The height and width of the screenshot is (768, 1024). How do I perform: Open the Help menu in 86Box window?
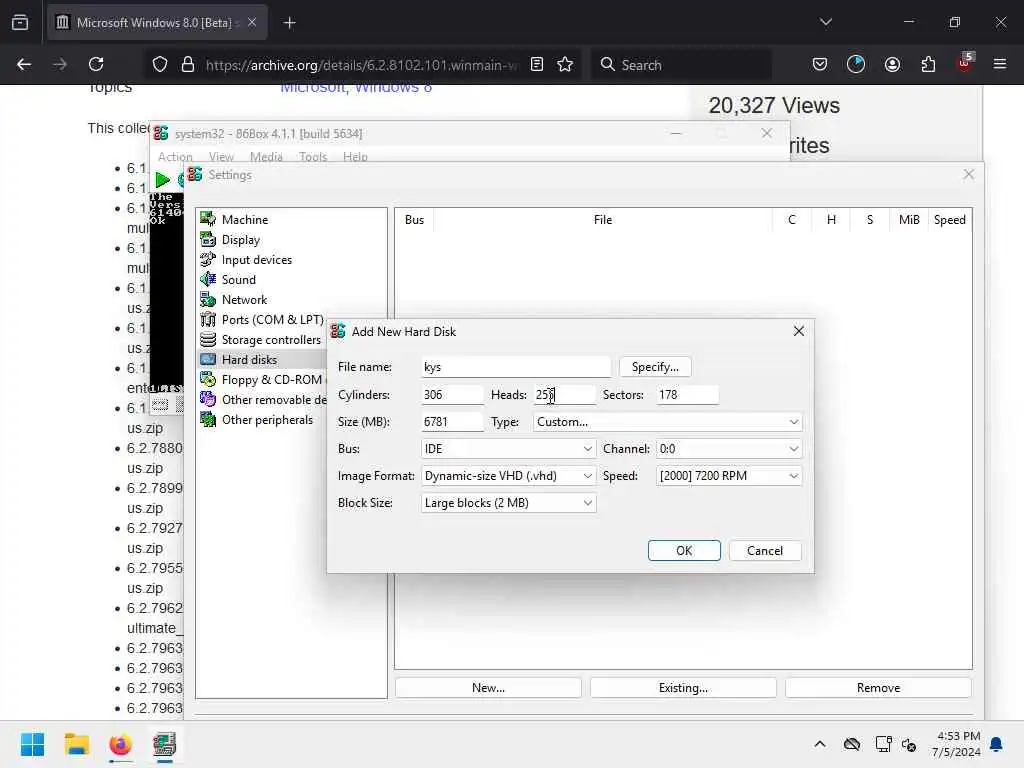pos(355,157)
